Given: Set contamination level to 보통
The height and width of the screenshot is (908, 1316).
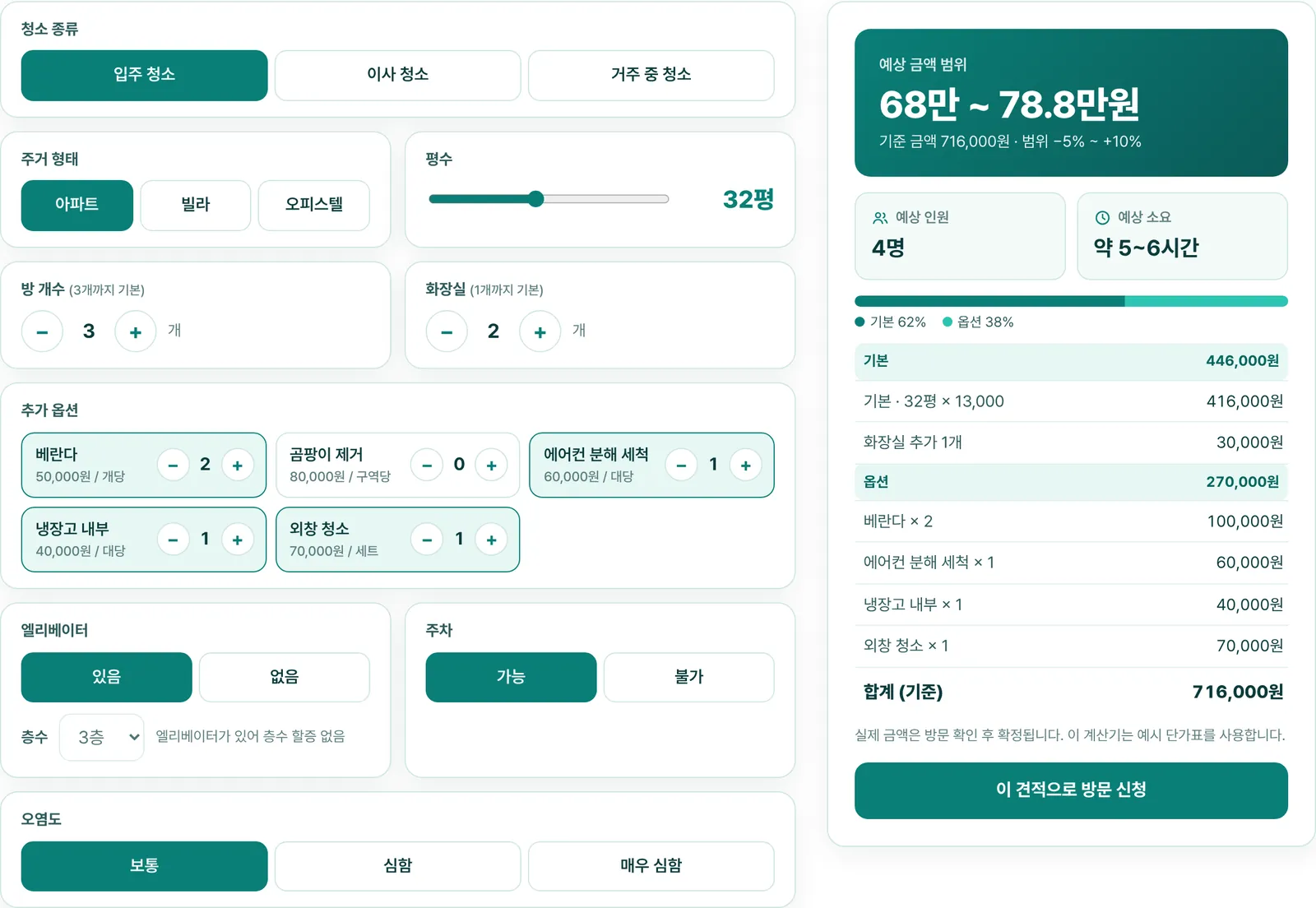Looking at the screenshot, I should (145, 866).
